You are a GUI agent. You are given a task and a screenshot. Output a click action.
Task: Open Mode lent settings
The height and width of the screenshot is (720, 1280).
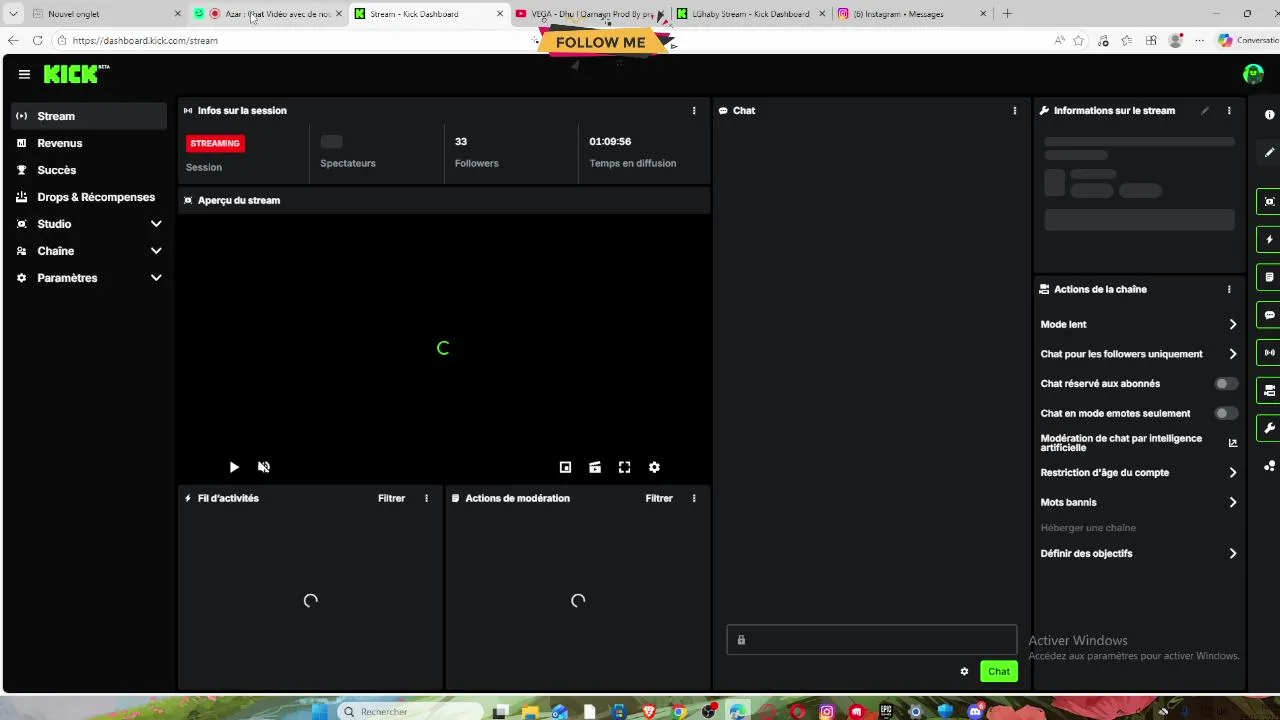pos(1139,324)
